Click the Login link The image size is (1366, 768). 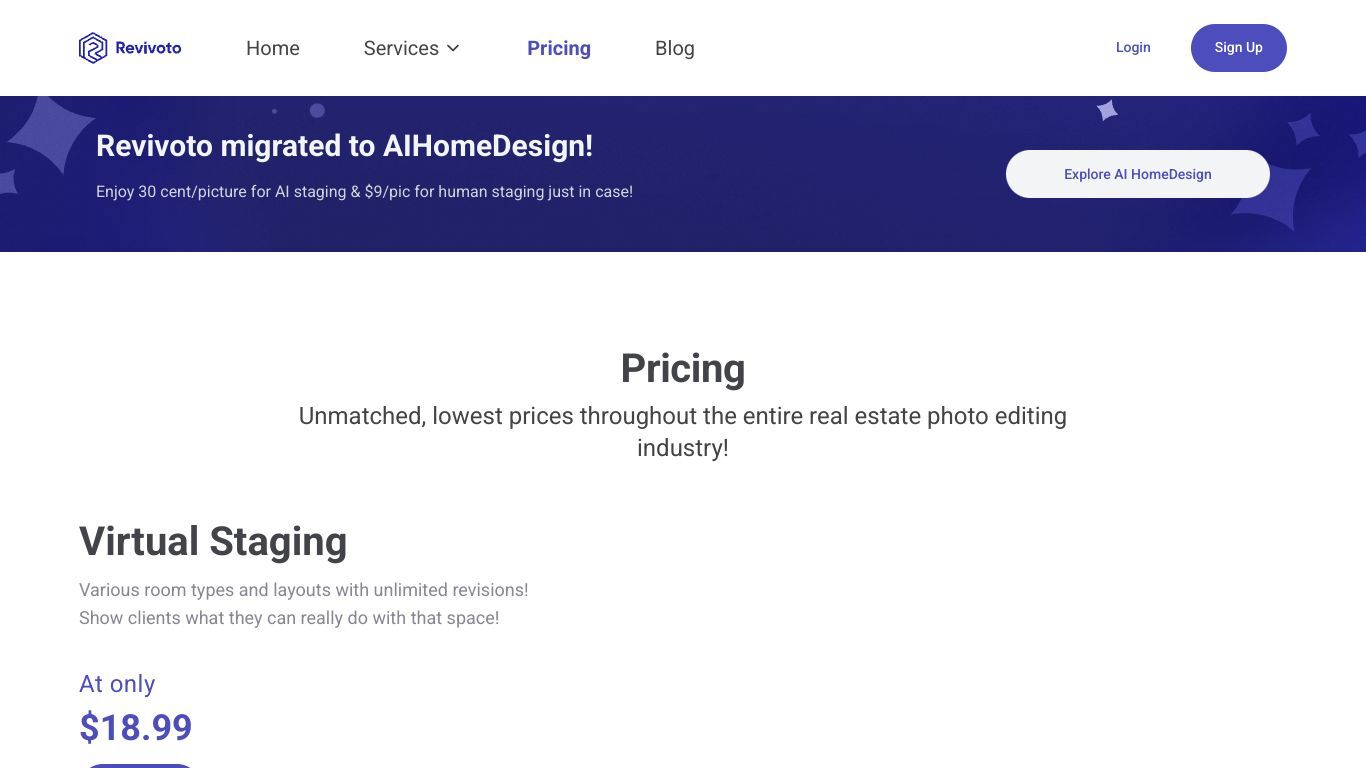[1133, 47]
